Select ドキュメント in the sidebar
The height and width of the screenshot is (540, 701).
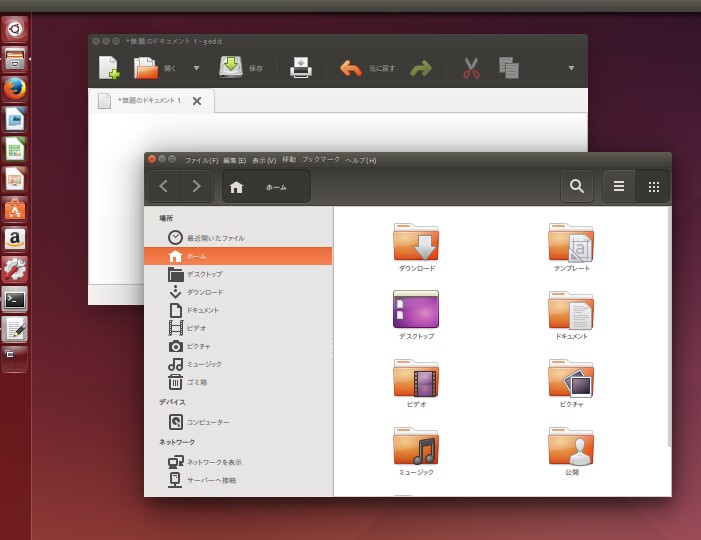238,310
